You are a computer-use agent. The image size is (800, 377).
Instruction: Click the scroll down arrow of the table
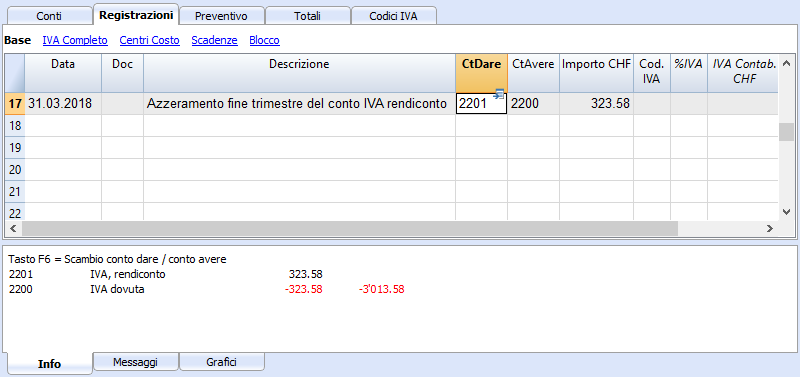(x=786, y=212)
